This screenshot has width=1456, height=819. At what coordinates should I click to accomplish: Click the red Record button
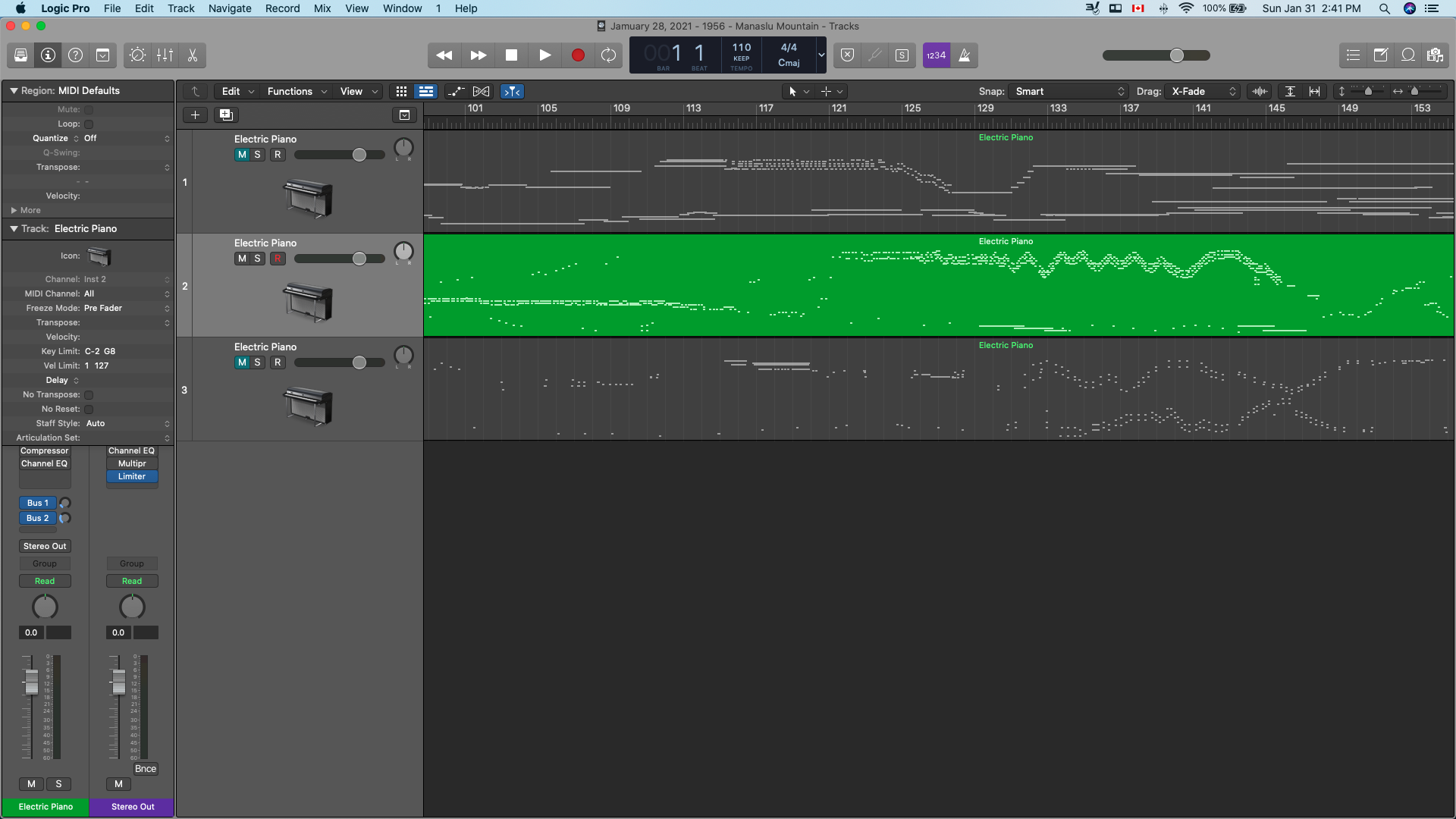point(578,55)
